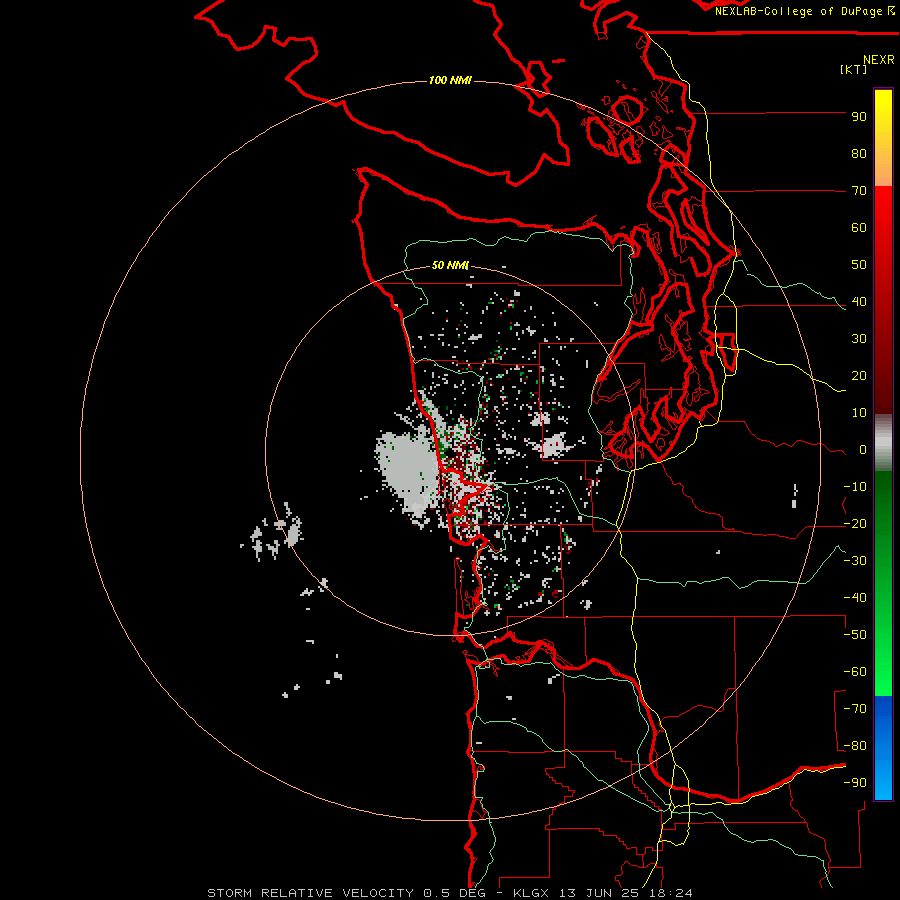Click the -70 value on the velocity scale
The height and width of the screenshot is (900, 900).
coord(855,709)
